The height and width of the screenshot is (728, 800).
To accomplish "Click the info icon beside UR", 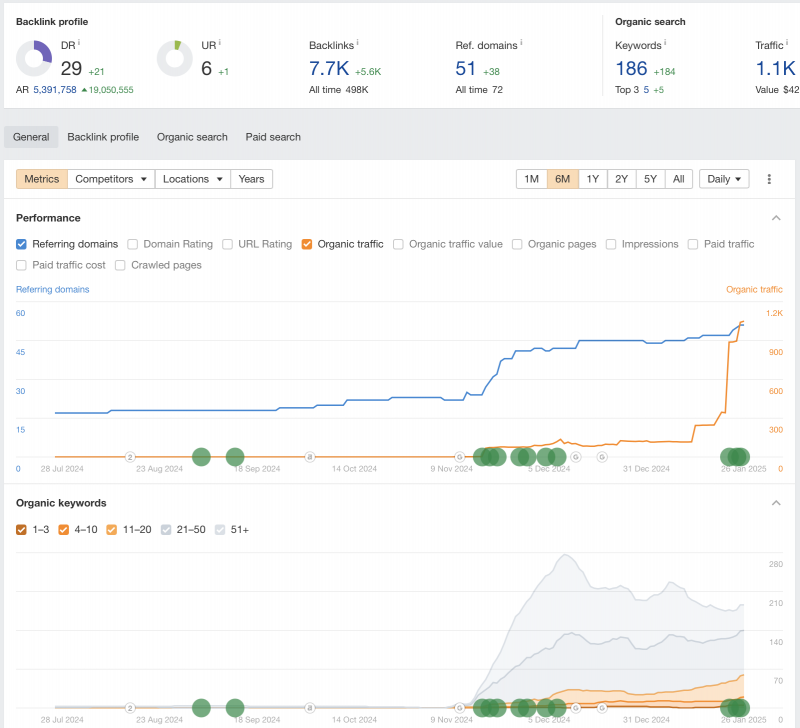I will click(219, 42).
